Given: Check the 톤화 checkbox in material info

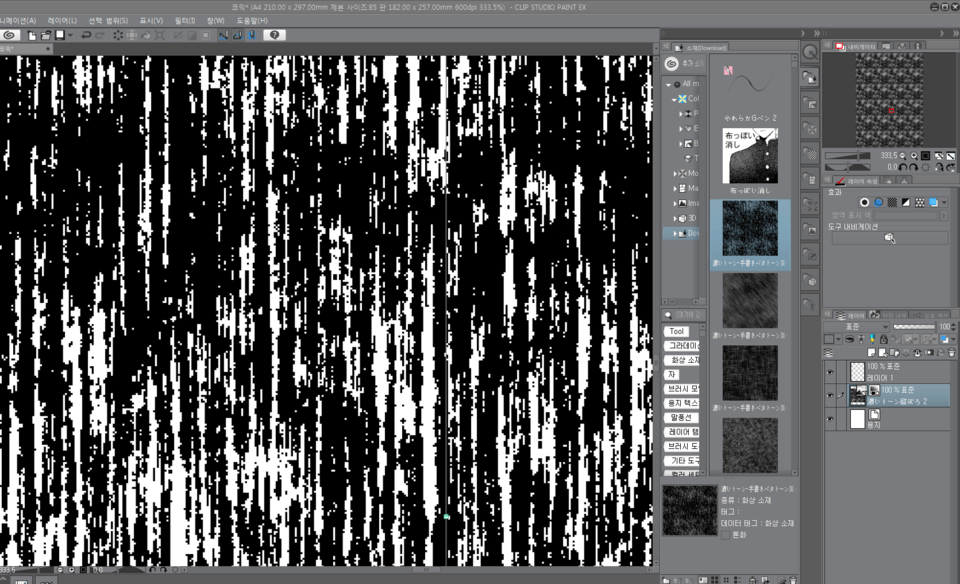Looking at the screenshot, I should pos(725,534).
